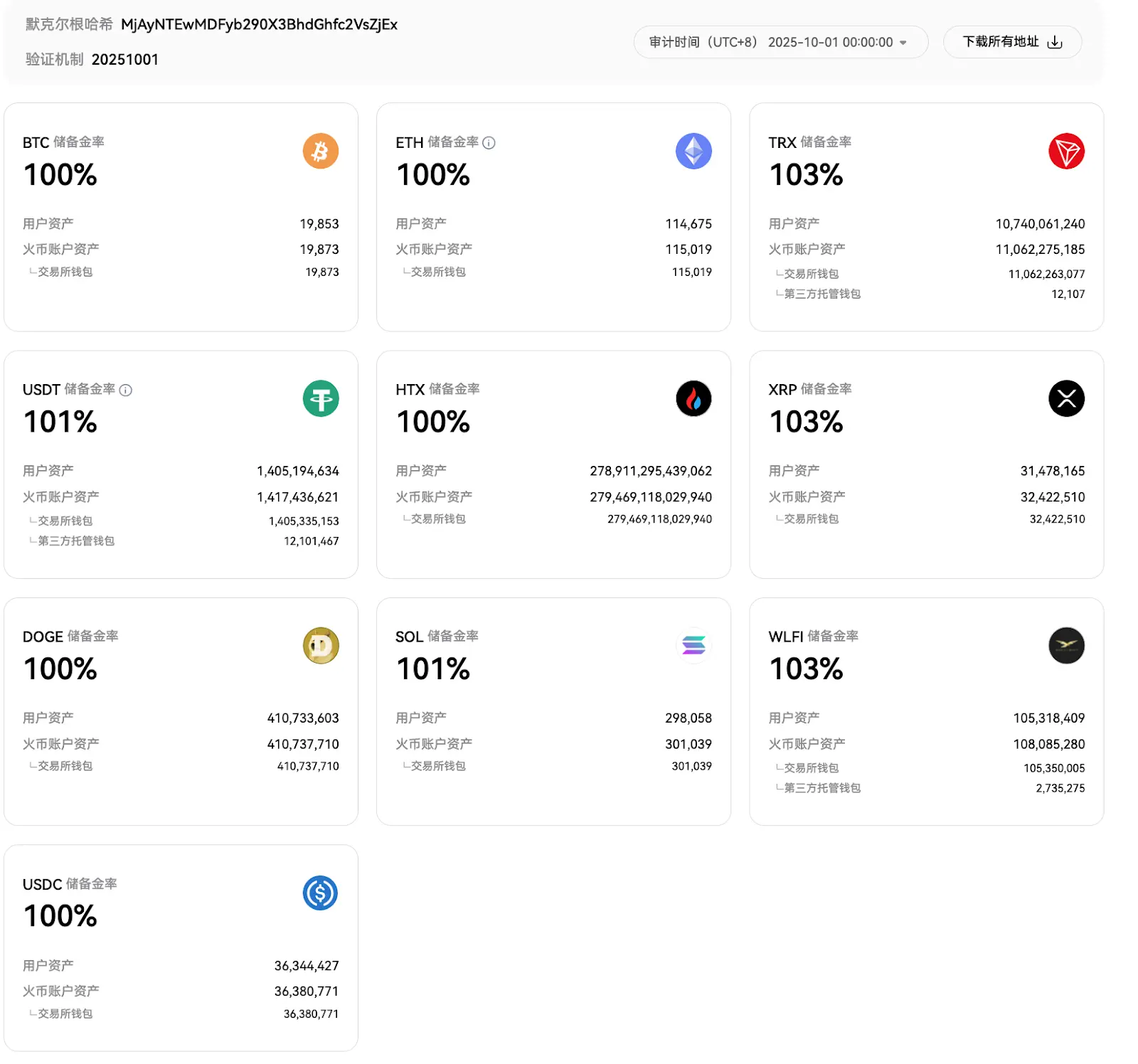Click the Solana logo icon
Screen dimensions: 1138x1064
(693, 646)
